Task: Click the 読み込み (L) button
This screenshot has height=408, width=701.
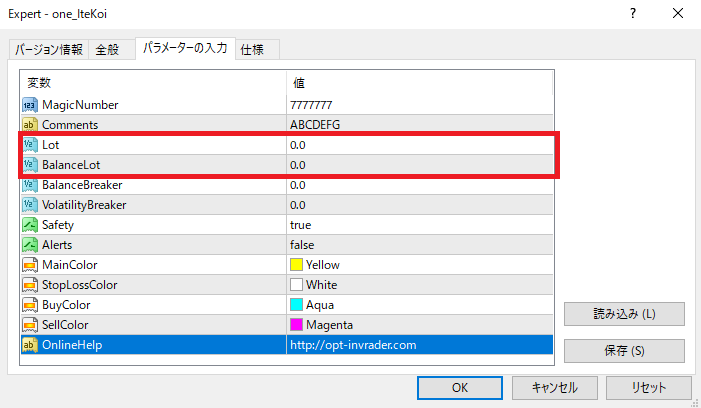Action: click(x=624, y=314)
